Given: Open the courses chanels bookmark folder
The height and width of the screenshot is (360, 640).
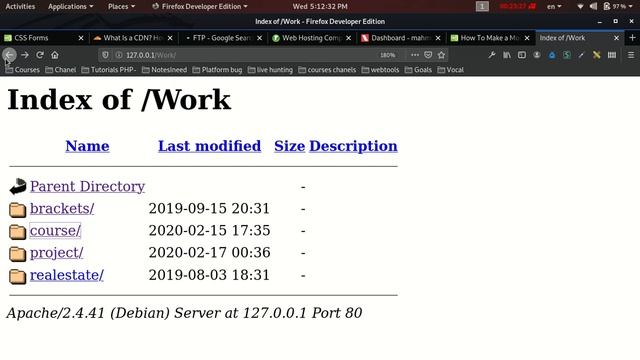Looking at the screenshot, I should (x=327, y=70).
